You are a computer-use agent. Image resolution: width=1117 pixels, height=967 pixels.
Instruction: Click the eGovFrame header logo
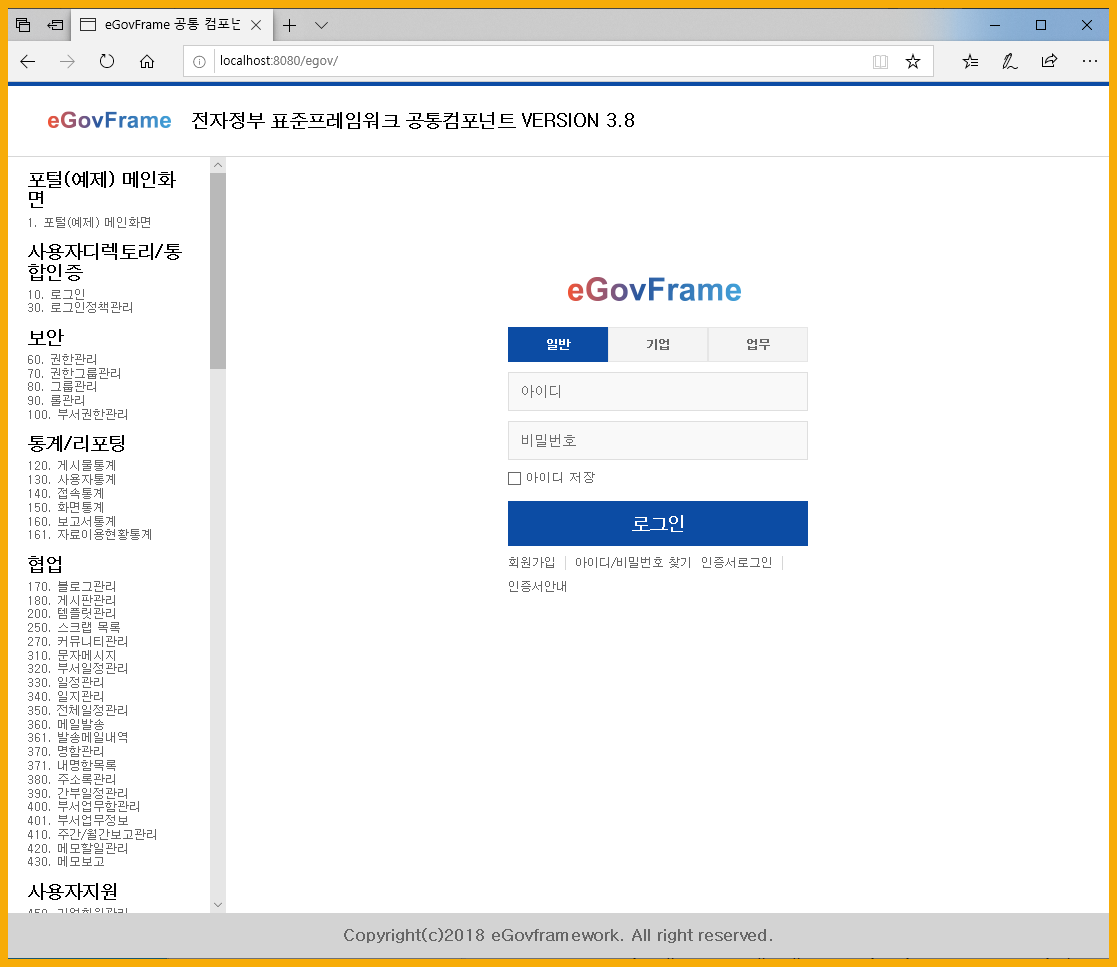tap(109, 120)
